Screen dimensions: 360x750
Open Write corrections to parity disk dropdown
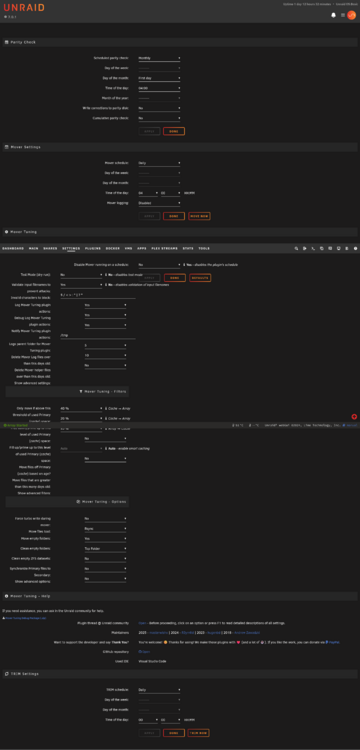coord(159,108)
